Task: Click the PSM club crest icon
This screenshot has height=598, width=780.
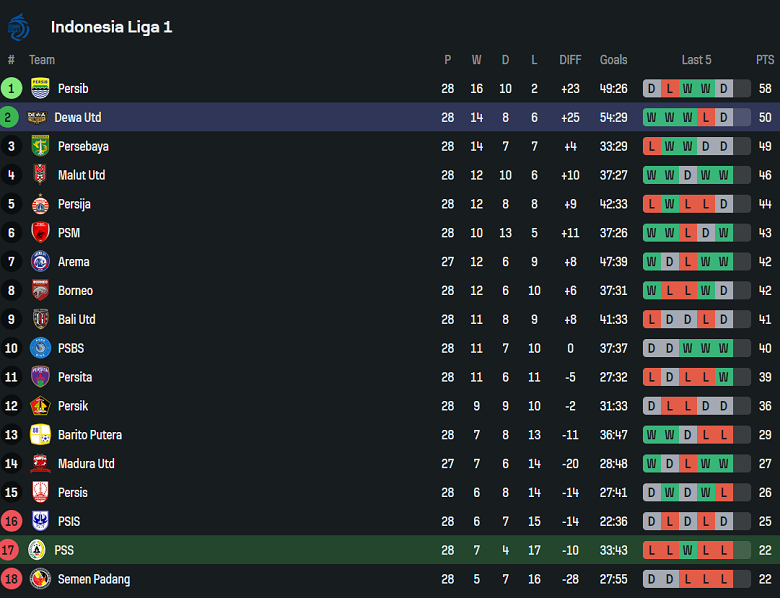Action: [x=40, y=233]
